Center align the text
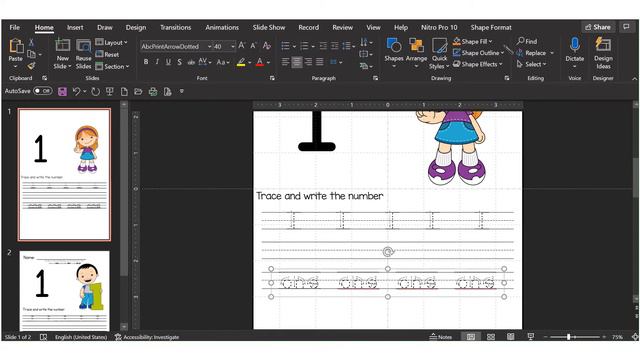Screen dimensions: 640x360 [x=297, y=62]
